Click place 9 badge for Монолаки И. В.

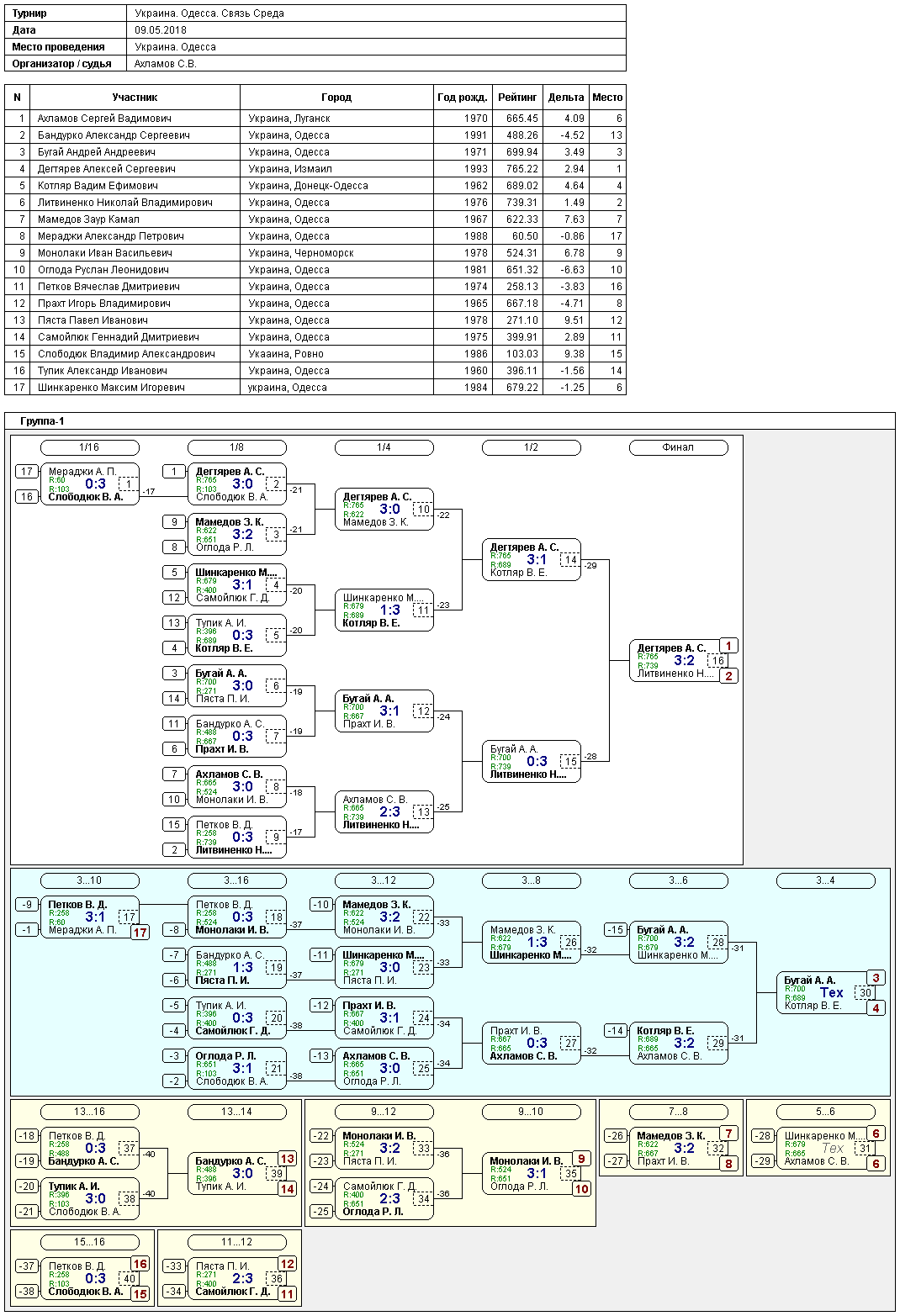coord(581,1159)
